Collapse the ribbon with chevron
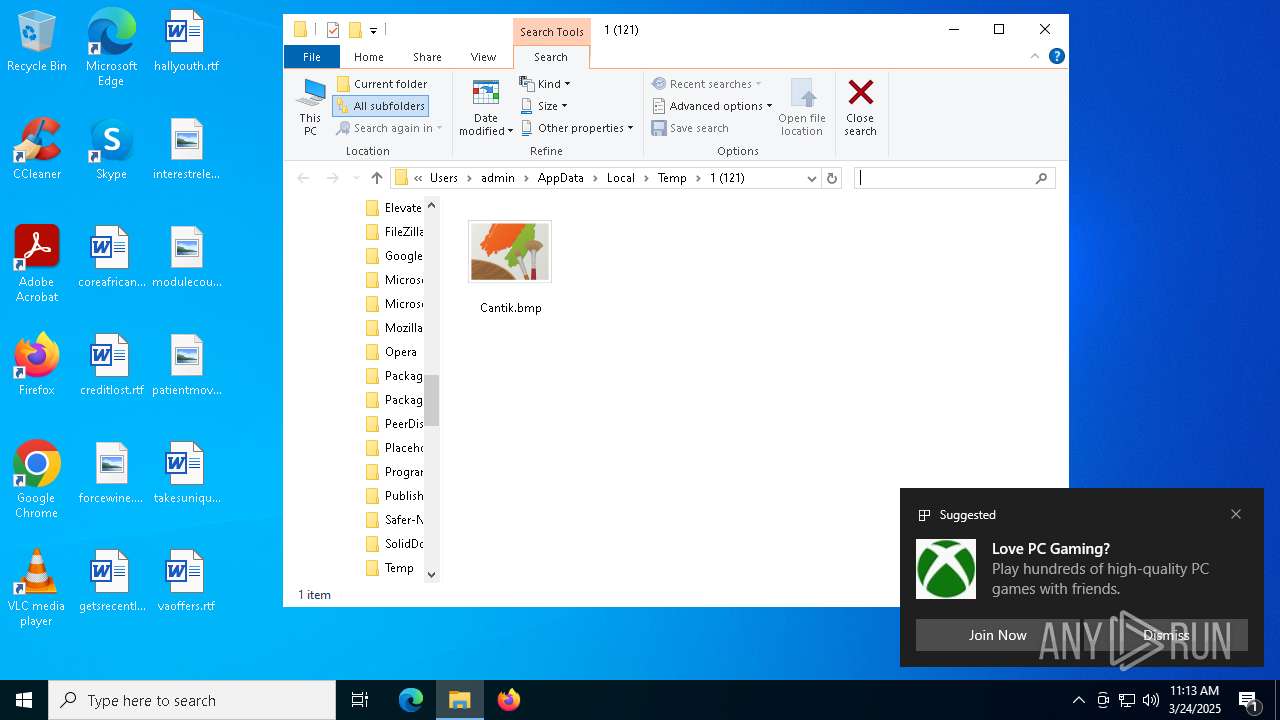 coord(1035,57)
